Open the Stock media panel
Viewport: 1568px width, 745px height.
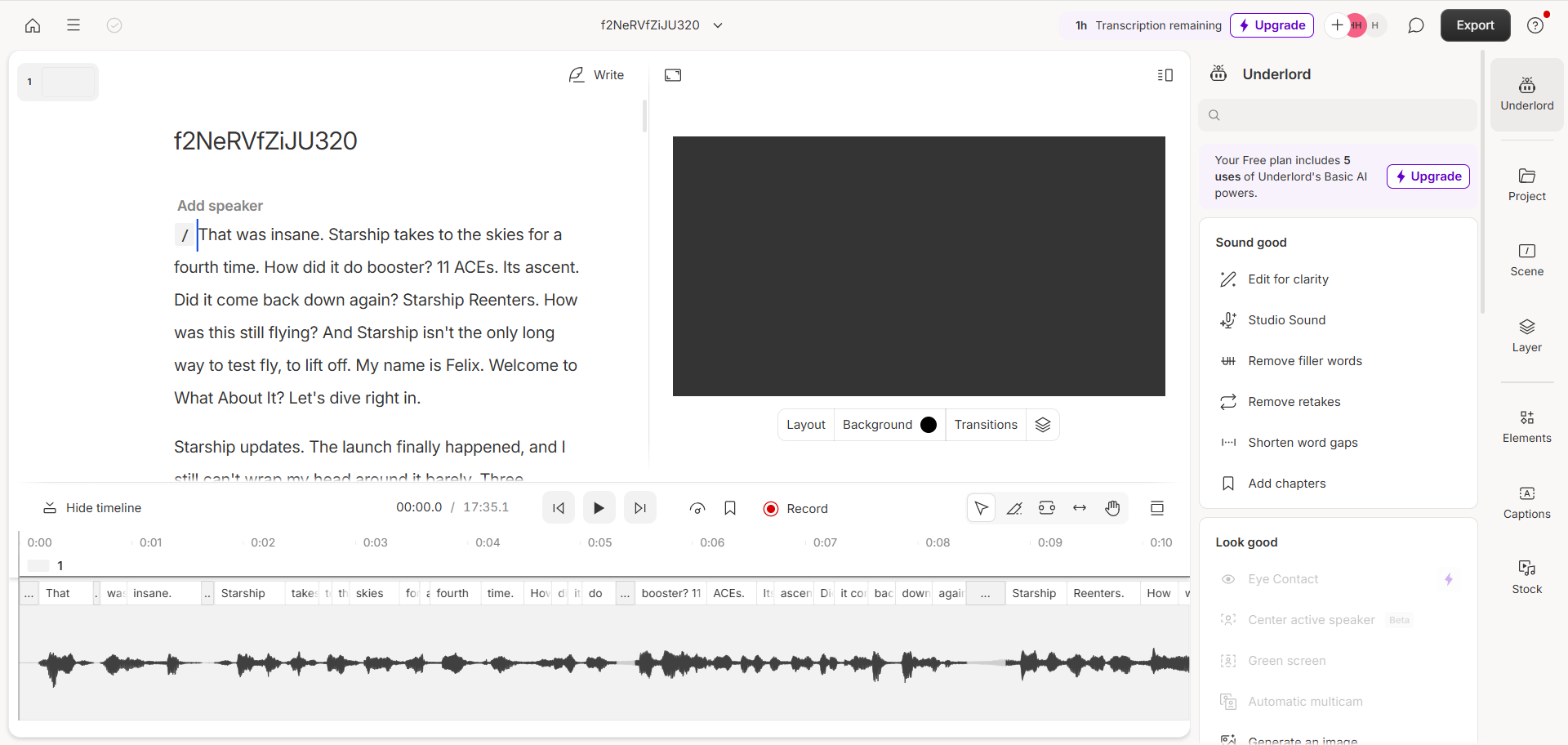click(1526, 576)
